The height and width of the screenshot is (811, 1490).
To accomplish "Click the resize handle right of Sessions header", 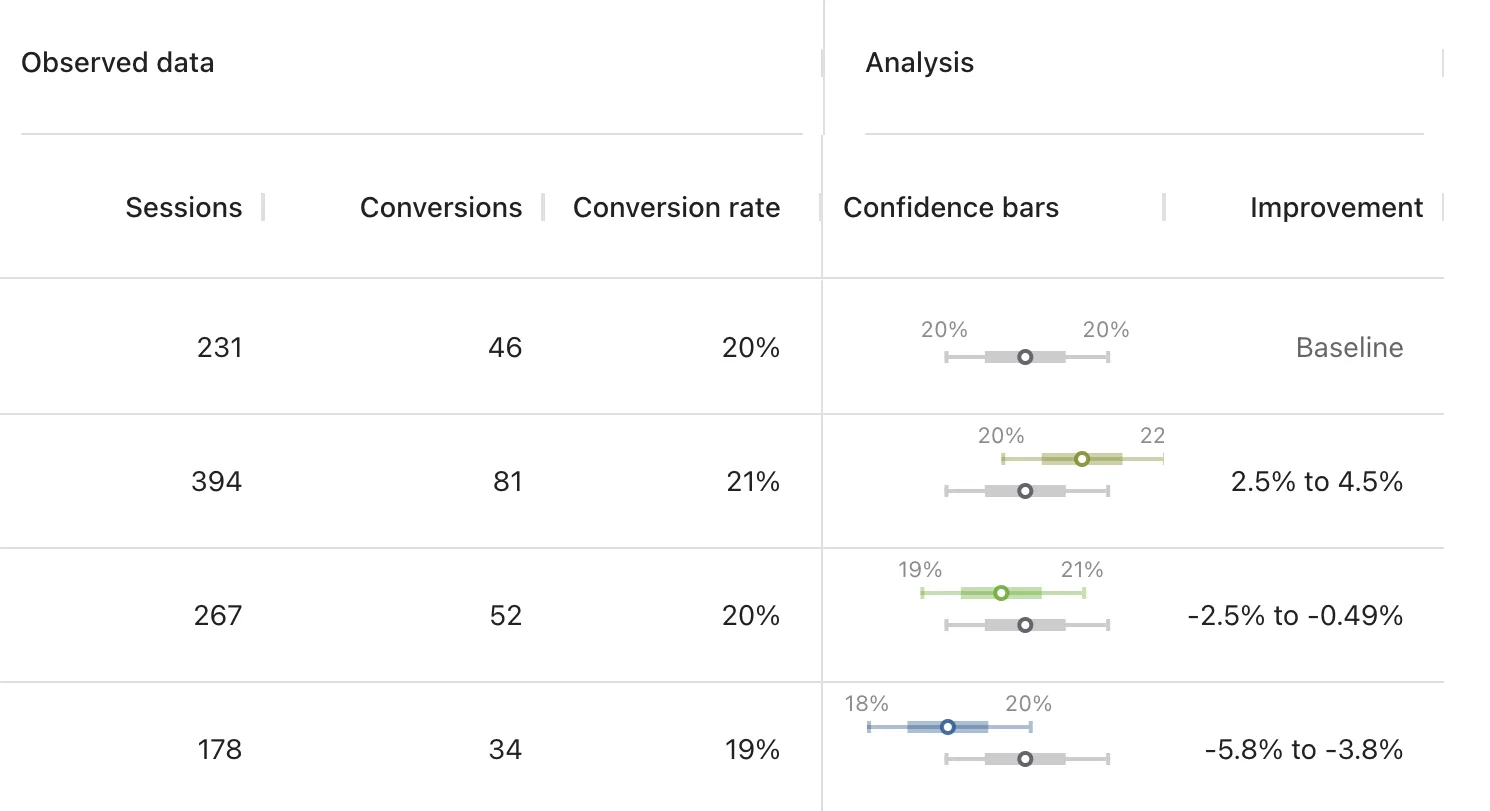I will 263,207.
